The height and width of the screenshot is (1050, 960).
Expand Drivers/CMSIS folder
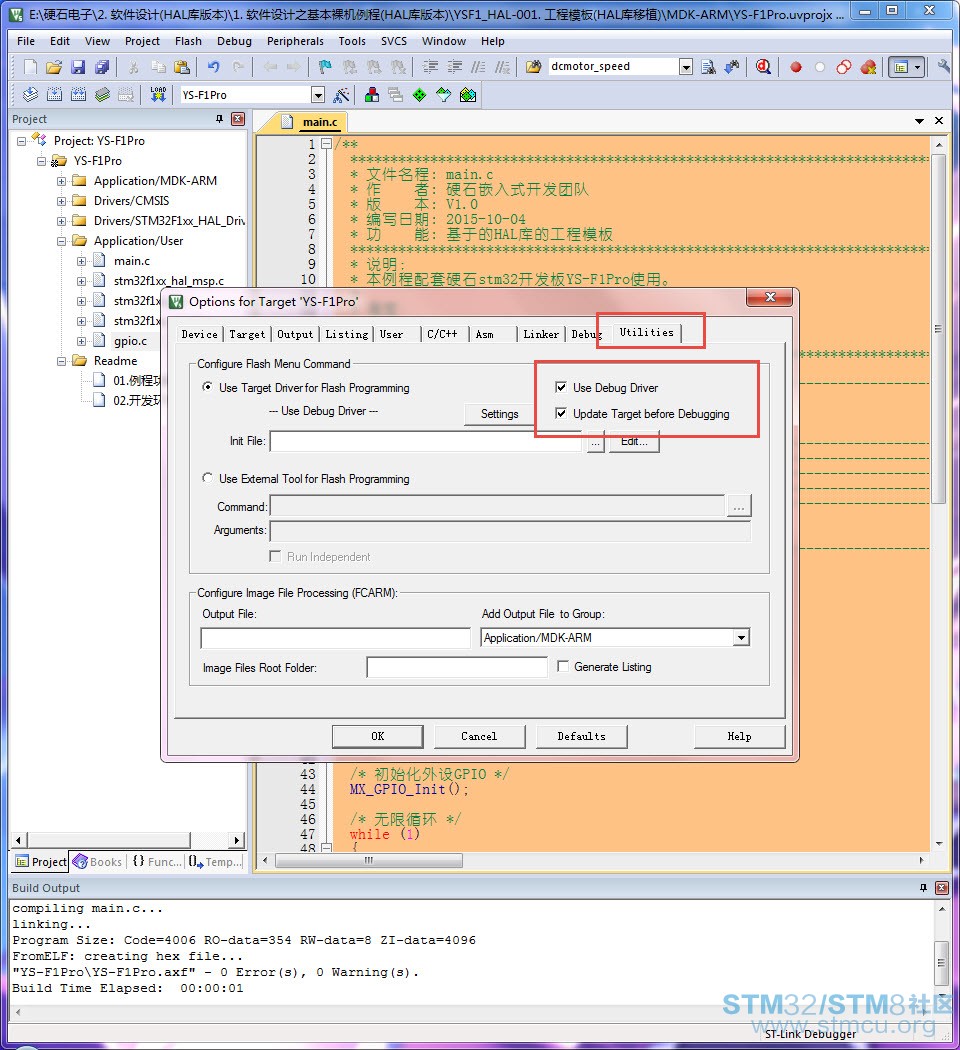62,201
